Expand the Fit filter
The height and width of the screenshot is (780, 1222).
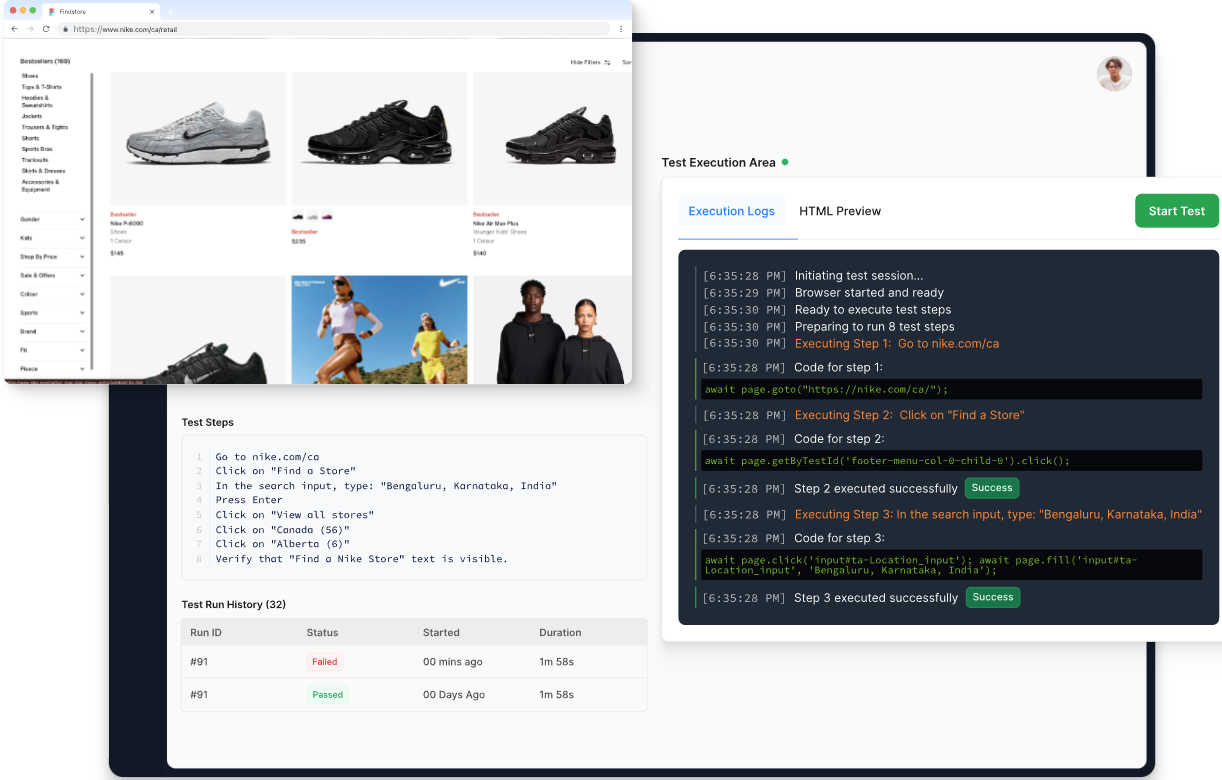(x=53, y=350)
